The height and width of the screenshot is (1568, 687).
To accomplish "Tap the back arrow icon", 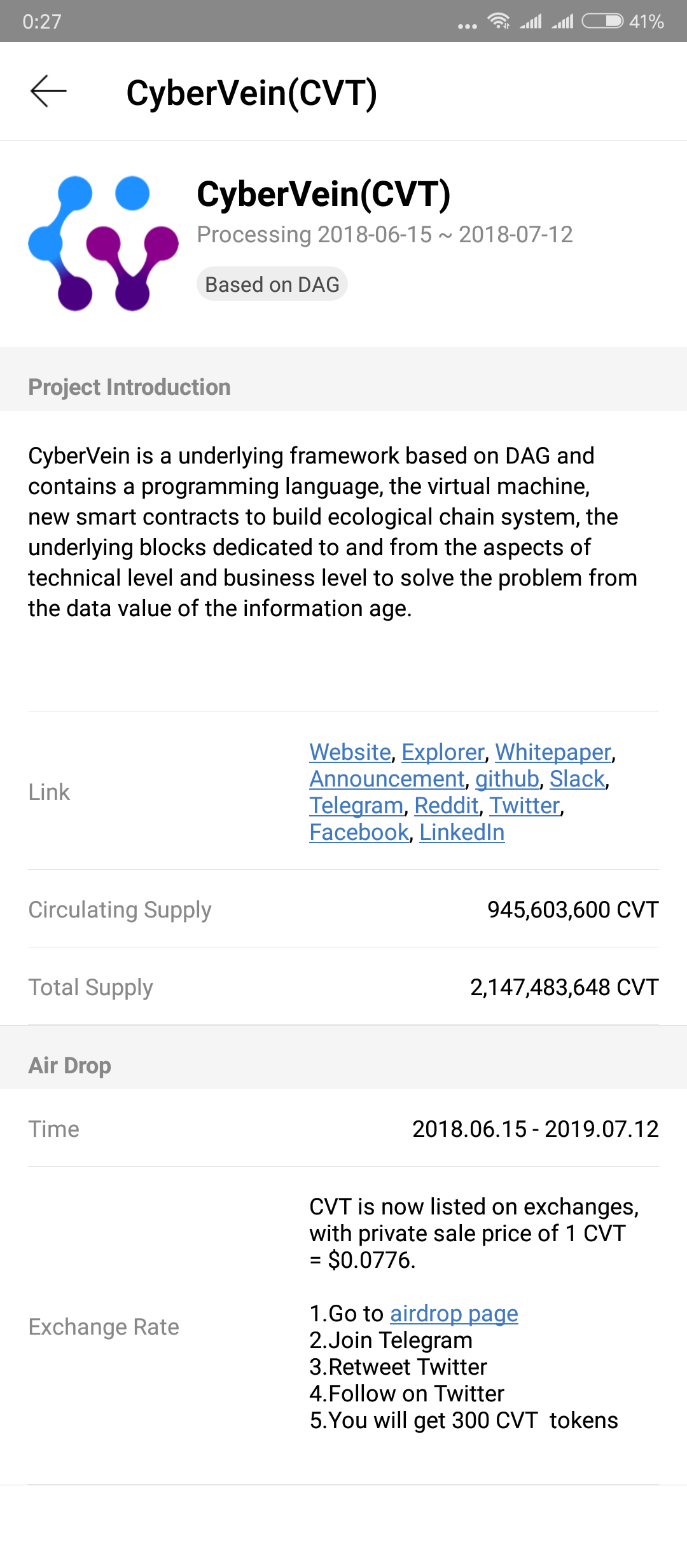I will coord(48,91).
